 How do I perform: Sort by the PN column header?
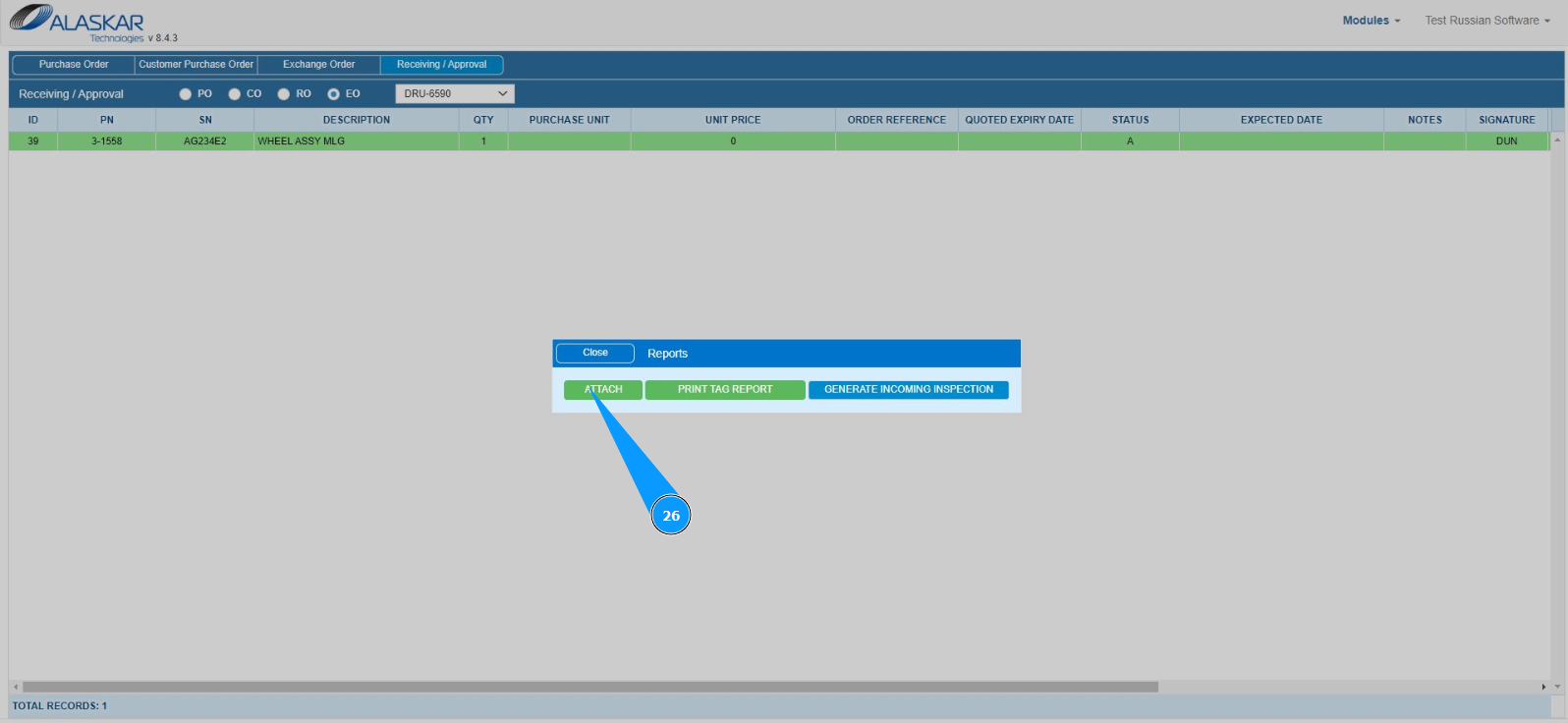(x=107, y=120)
